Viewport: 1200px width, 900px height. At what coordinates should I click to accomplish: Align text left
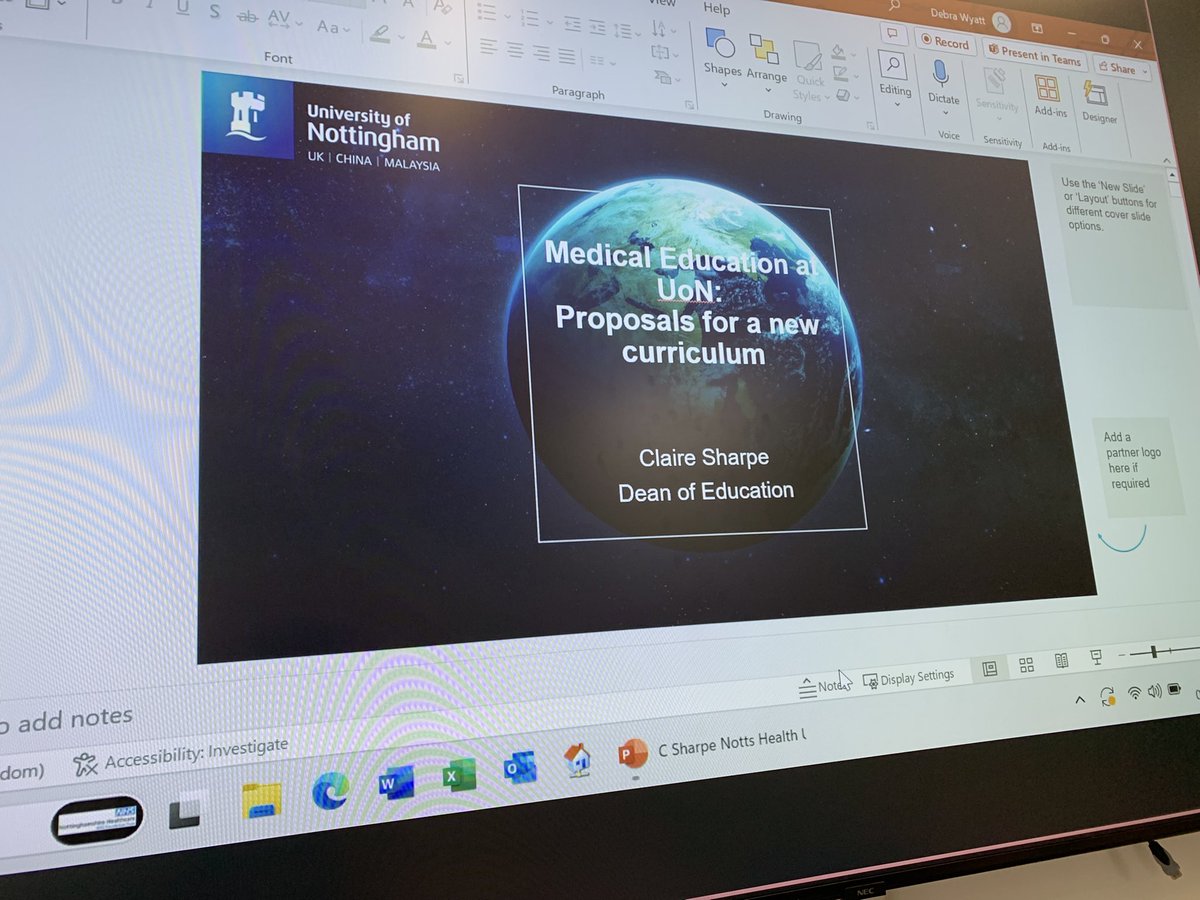pyautogui.click(x=488, y=45)
